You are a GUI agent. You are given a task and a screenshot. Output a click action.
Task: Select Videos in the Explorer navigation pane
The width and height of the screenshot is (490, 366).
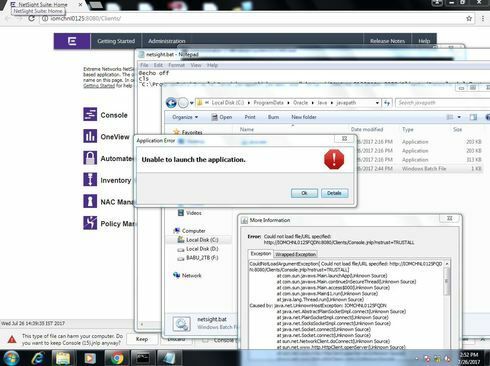coord(190,213)
